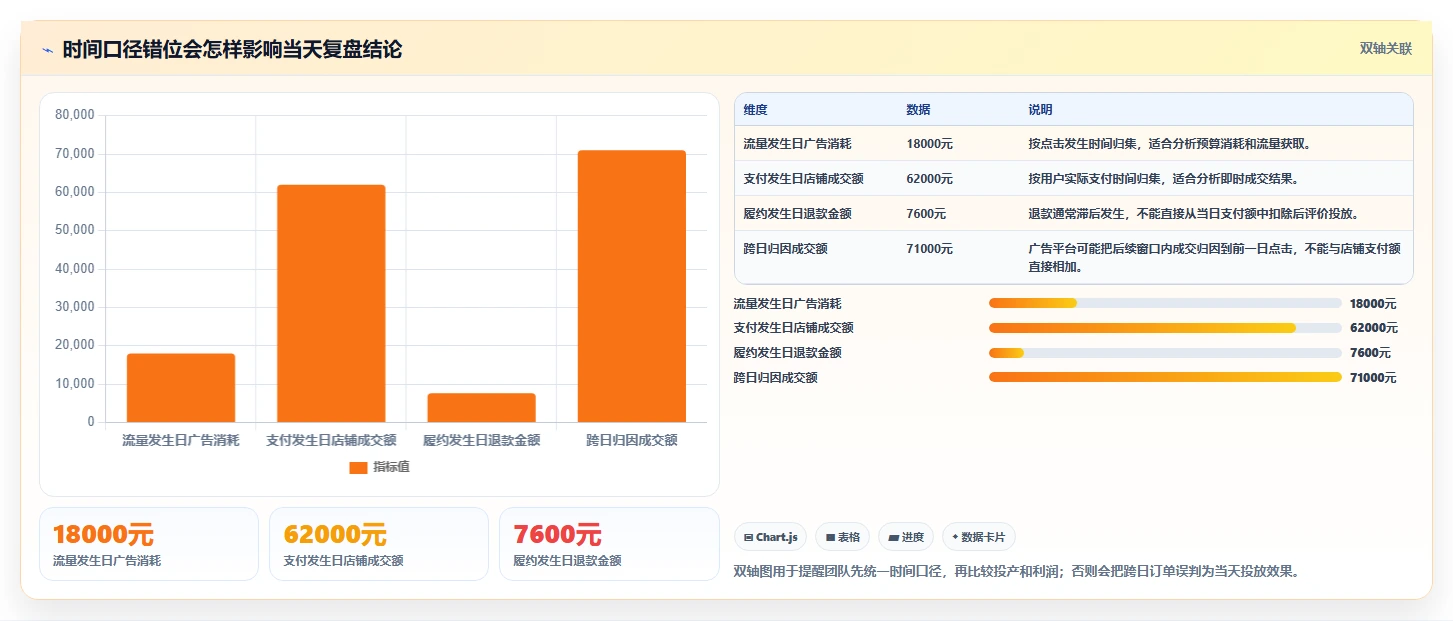This screenshot has width=1453, height=621.
Task: Click the 流量发生日广告消耗 chart bar
Action: click(181, 388)
